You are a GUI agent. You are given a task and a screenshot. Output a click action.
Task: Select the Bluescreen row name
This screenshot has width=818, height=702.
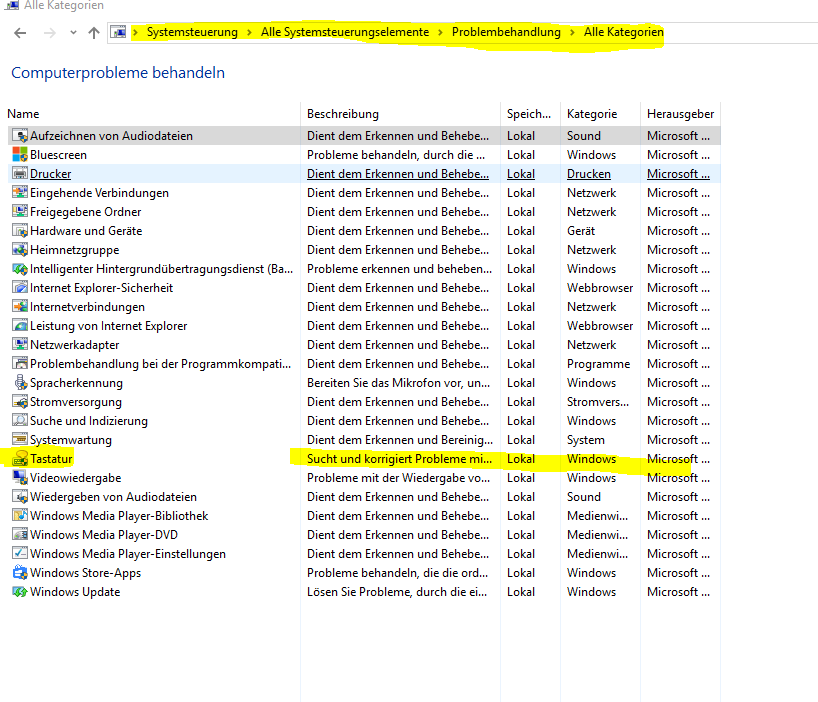coord(58,154)
